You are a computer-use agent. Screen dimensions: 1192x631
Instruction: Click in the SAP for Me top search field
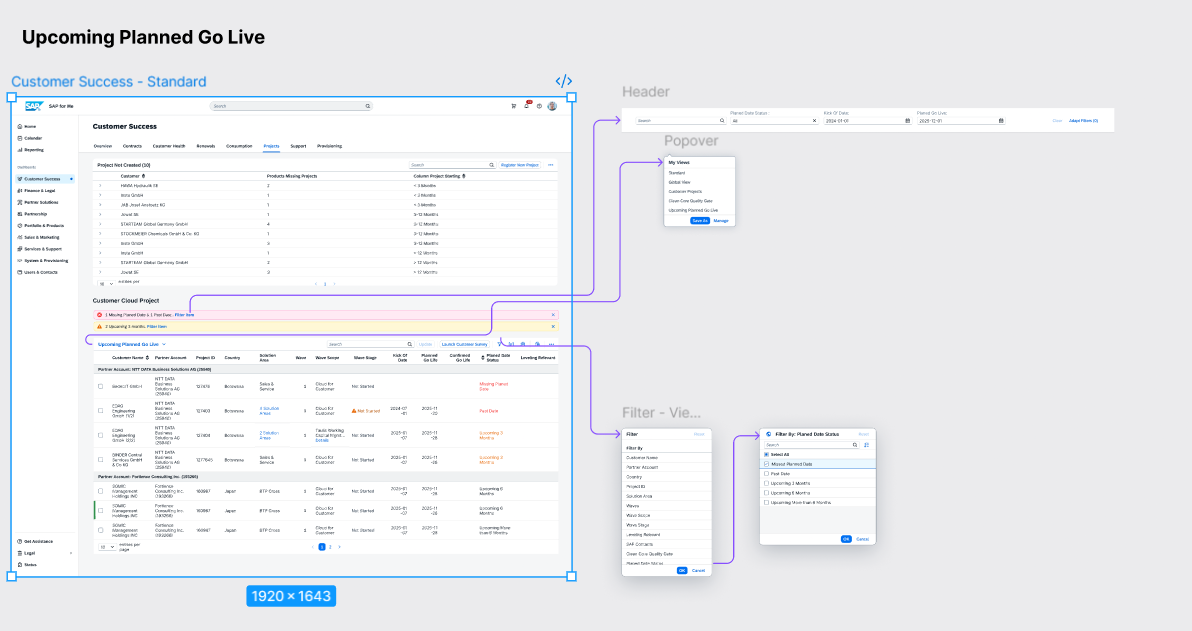(x=290, y=106)
